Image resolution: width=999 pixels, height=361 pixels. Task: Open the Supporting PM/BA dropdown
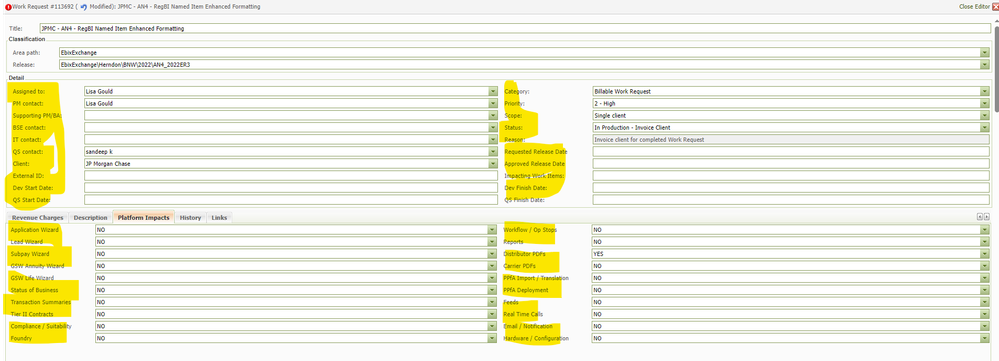pos(492,115)
